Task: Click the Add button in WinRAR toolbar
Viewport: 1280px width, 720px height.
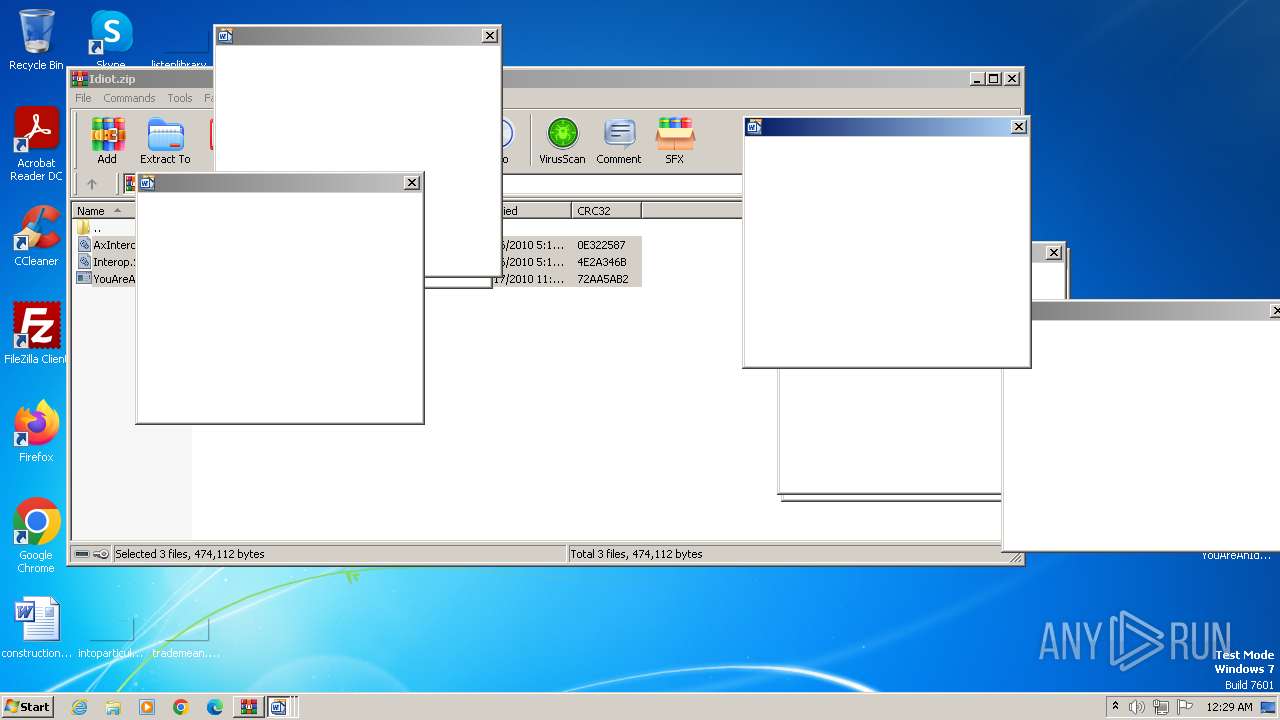Action: pos(107,141)
